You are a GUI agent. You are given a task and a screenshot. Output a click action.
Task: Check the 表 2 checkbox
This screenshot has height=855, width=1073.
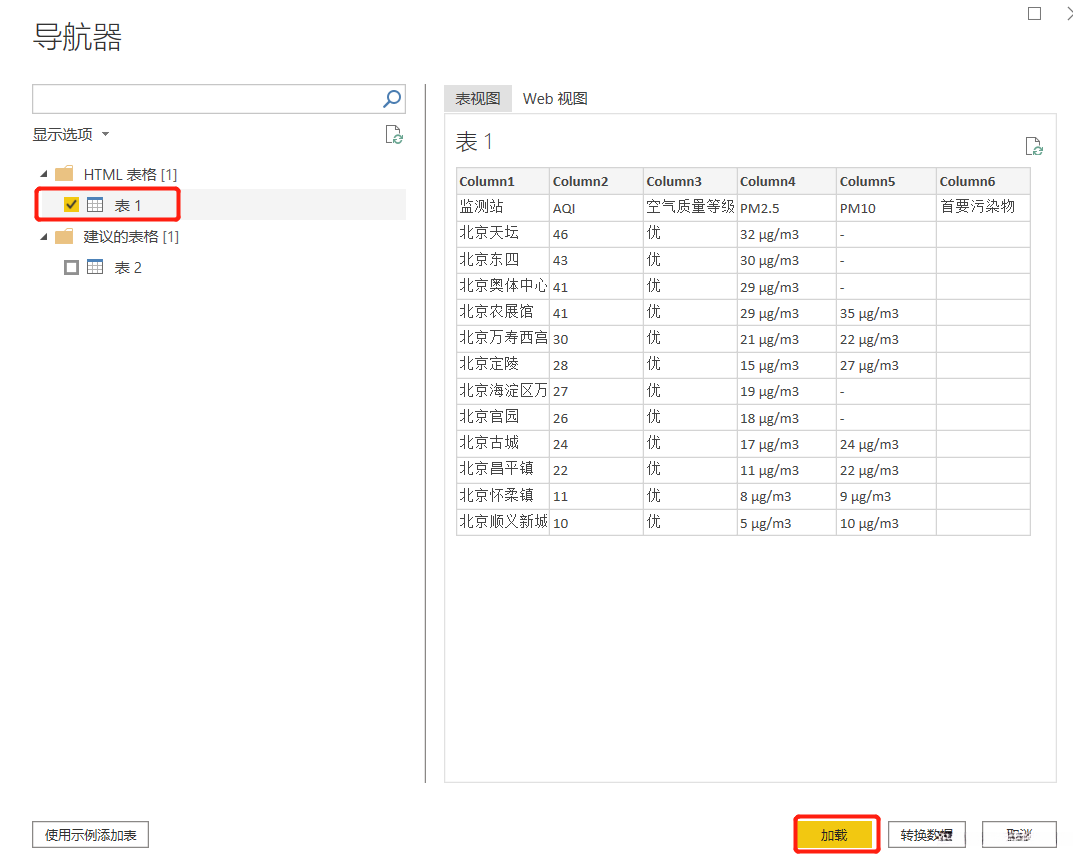(71, 267)
